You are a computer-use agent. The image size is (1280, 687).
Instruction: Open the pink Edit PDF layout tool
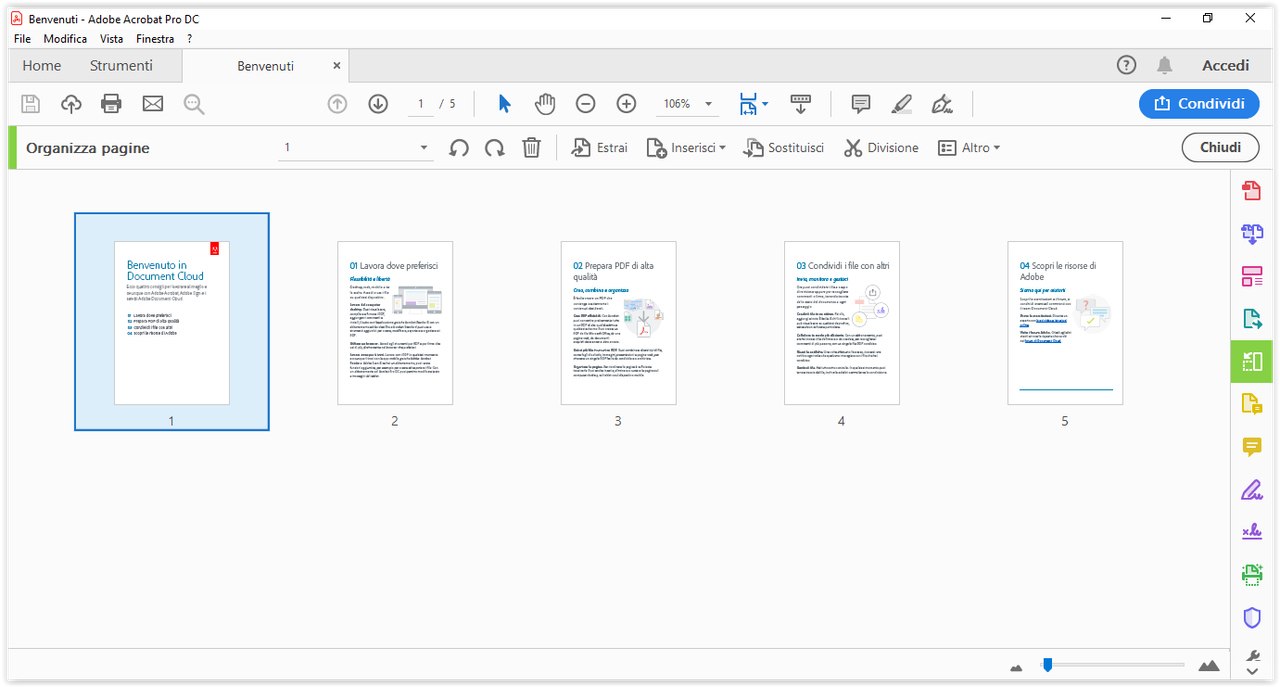pos(1252,276)
